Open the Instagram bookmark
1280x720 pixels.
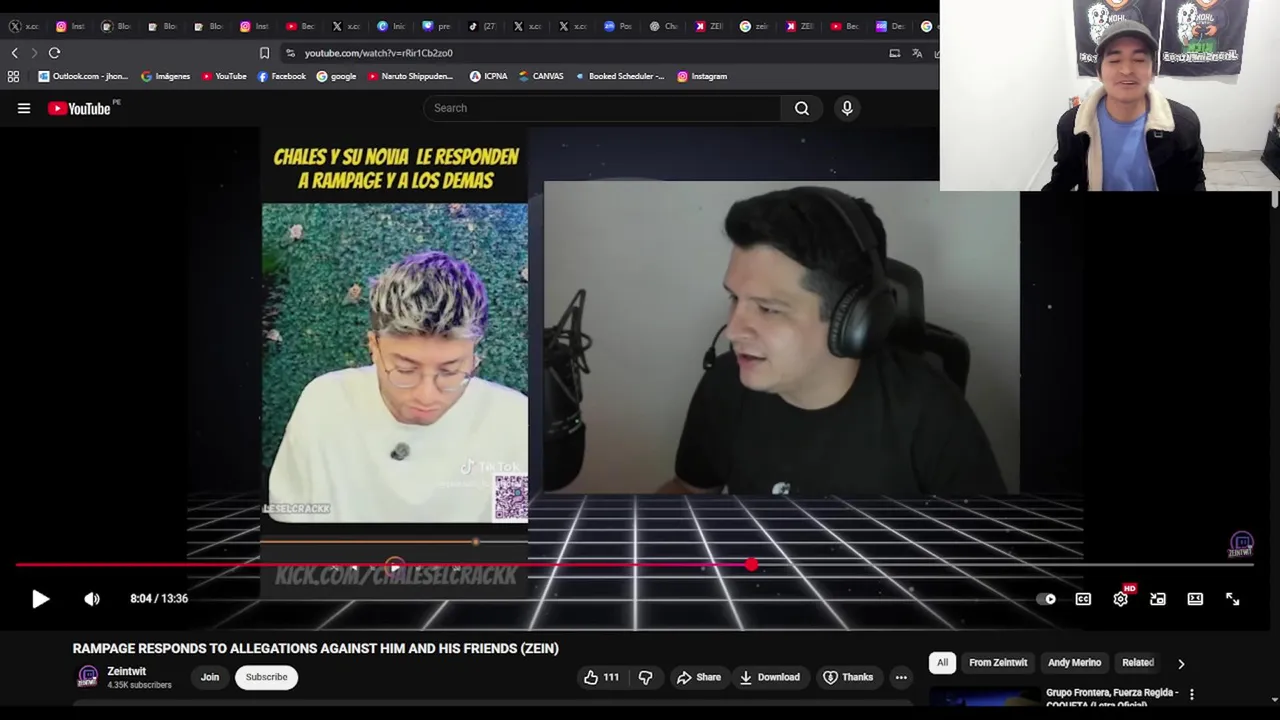[x=702, y=76]
